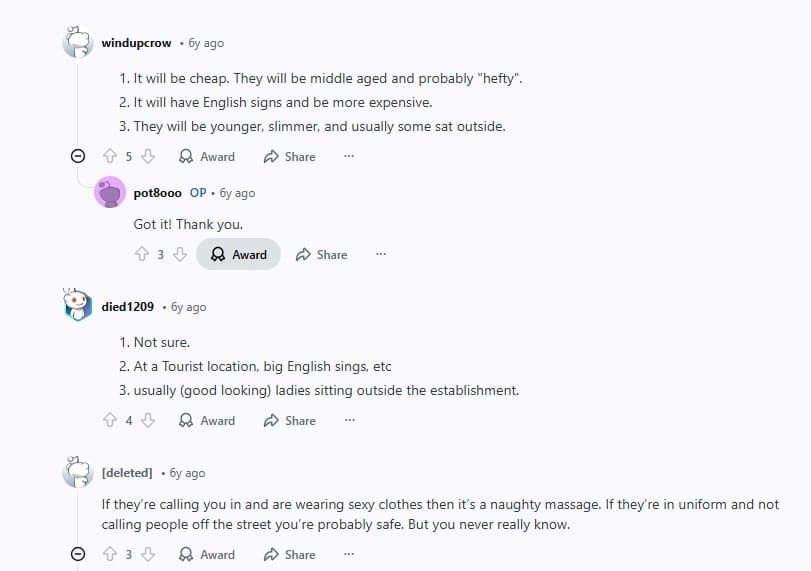The width and height of the screenshot is (811, 571).
Task: Upvote the deleted user's comment
Action: (x=110, y=554)
